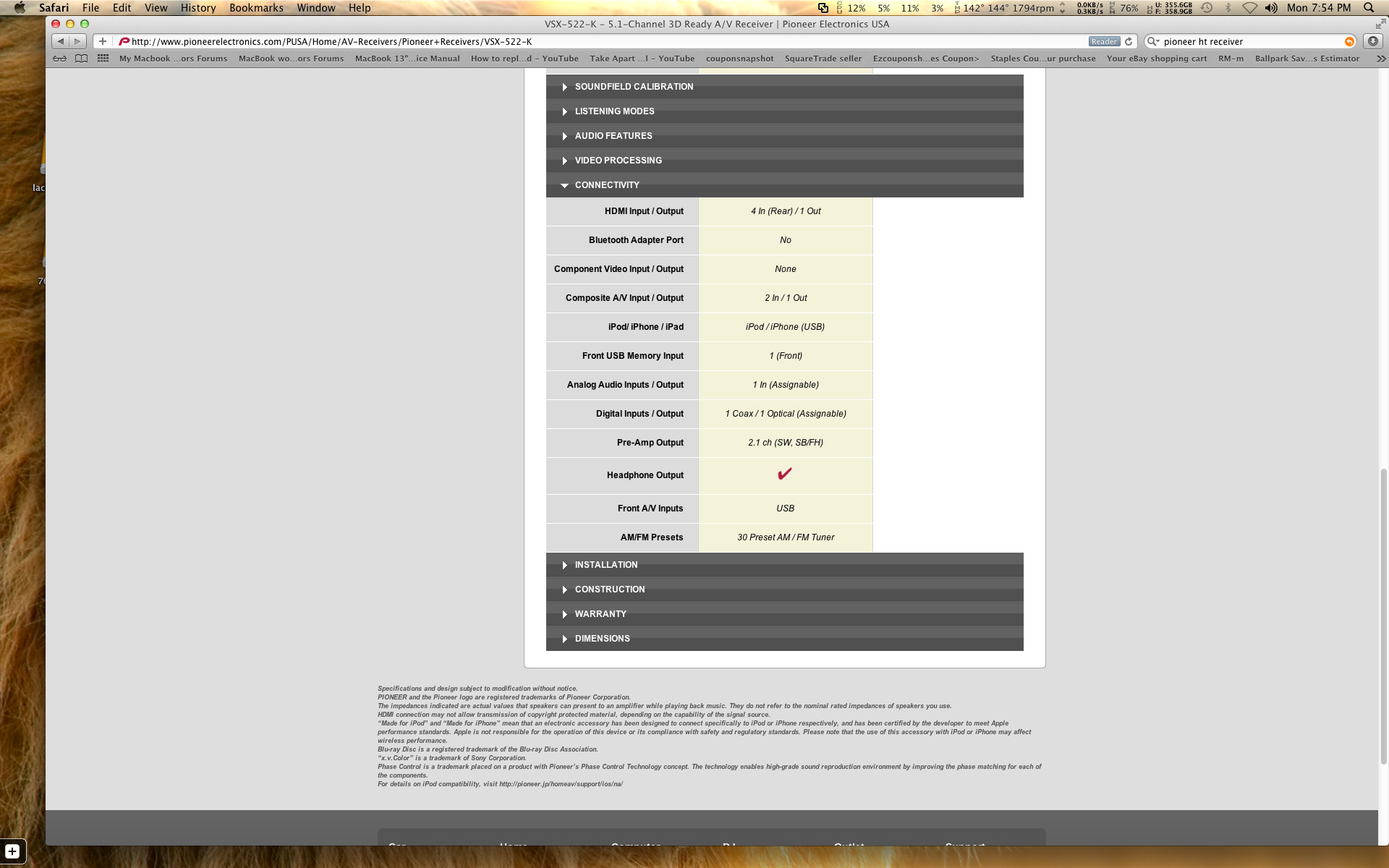Open Top Sites grid icon
Viewport: 1389px width, 868px height.
click(x=103, y=59)
